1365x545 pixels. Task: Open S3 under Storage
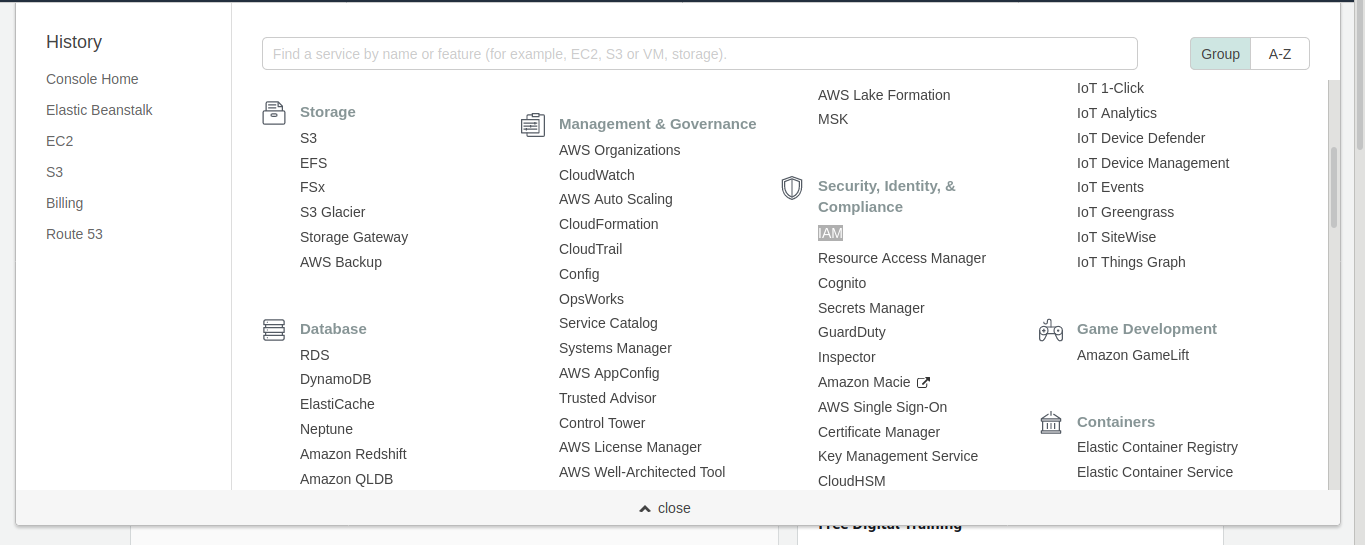[x=308, y=138]
